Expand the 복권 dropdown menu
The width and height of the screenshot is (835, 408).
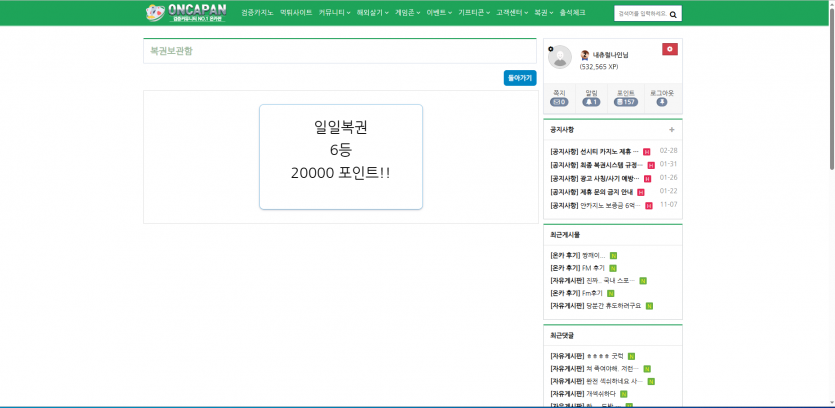click(544, 12)
